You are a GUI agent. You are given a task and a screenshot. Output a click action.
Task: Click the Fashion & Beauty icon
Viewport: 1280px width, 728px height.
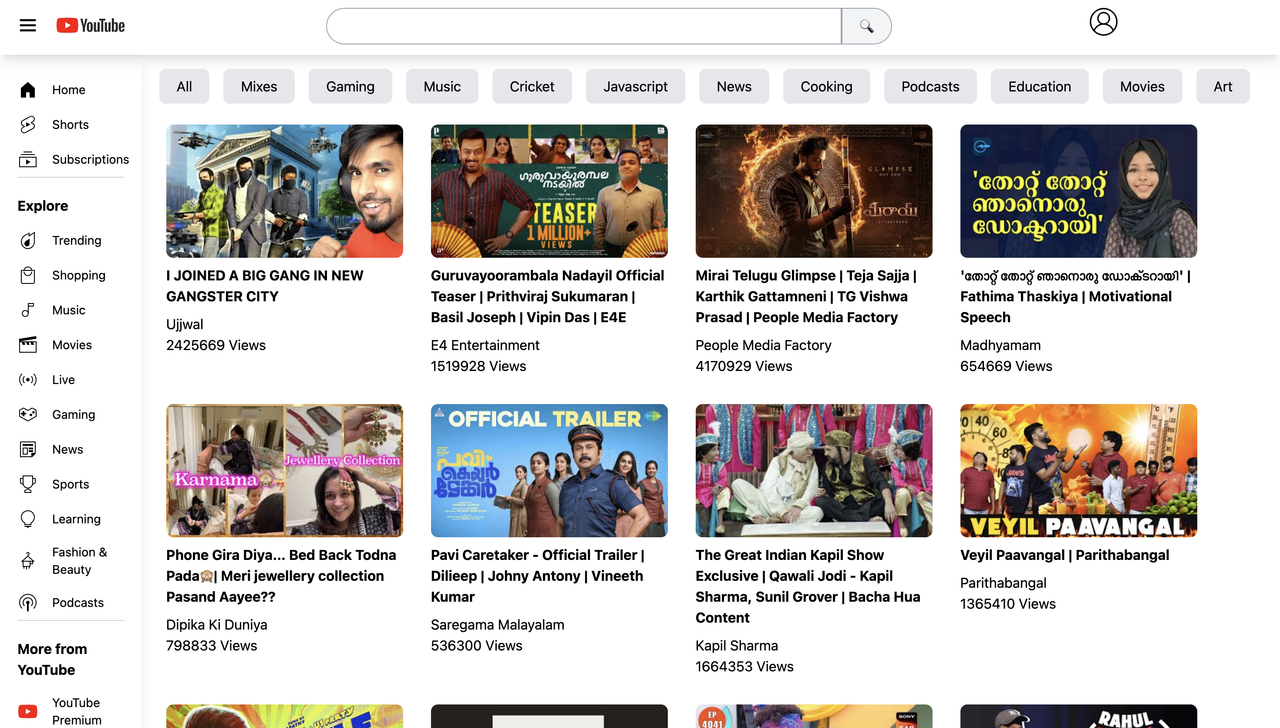pos(28,561)
